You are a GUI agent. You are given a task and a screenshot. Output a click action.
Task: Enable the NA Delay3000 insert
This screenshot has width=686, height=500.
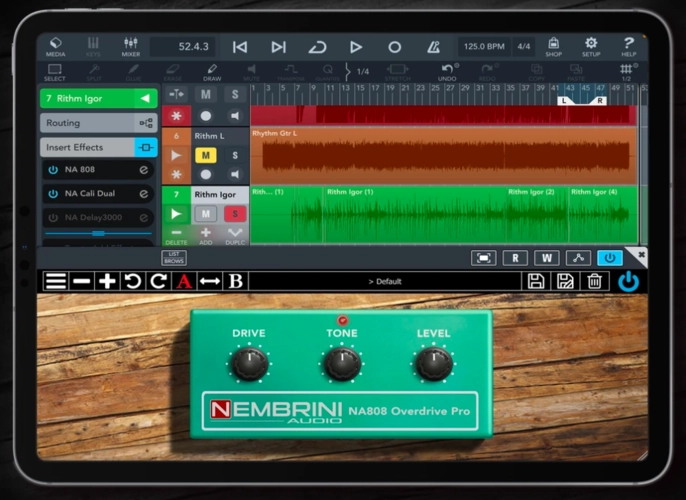(x=53, y=217)
